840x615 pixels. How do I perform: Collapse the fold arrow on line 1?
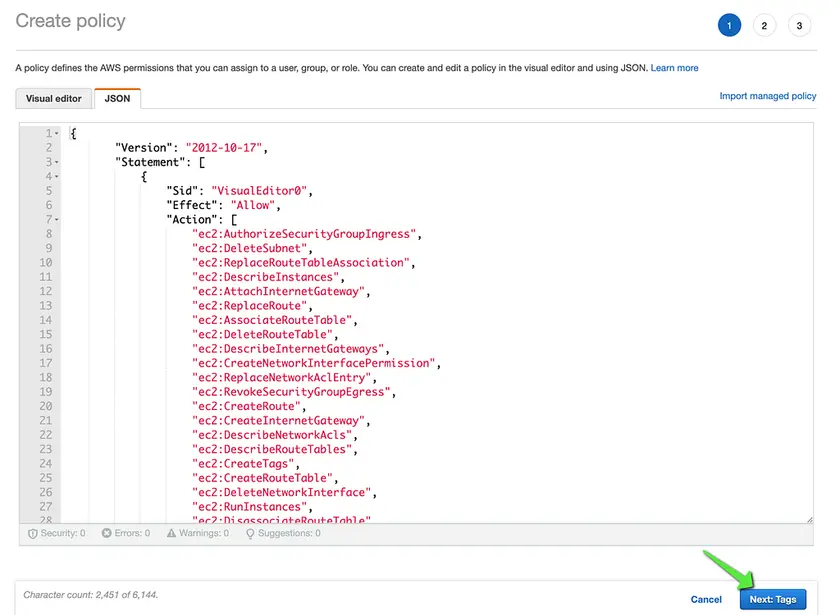tap(57, 133)
